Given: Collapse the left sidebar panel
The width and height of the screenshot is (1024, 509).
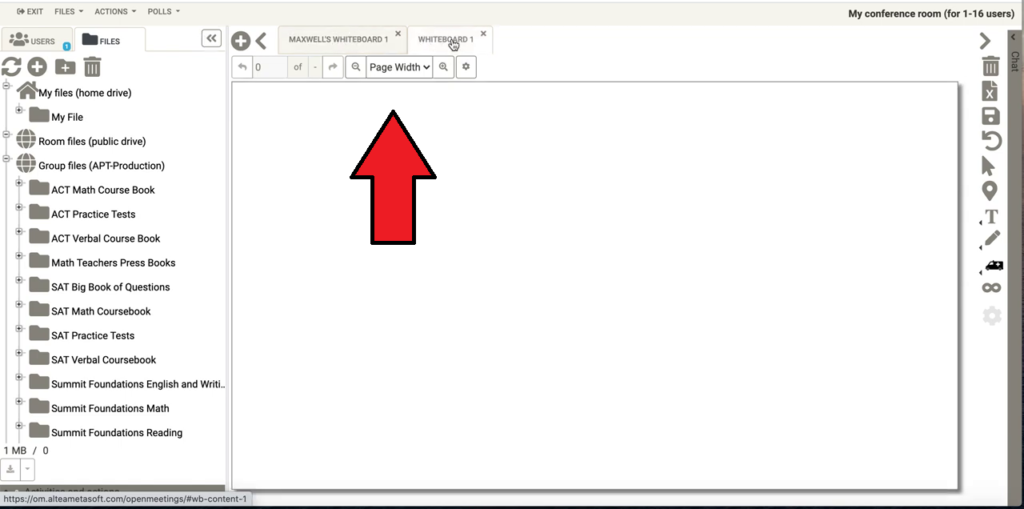Looking at the screenshot, I should pyautogui.click(x=211, y=38).
